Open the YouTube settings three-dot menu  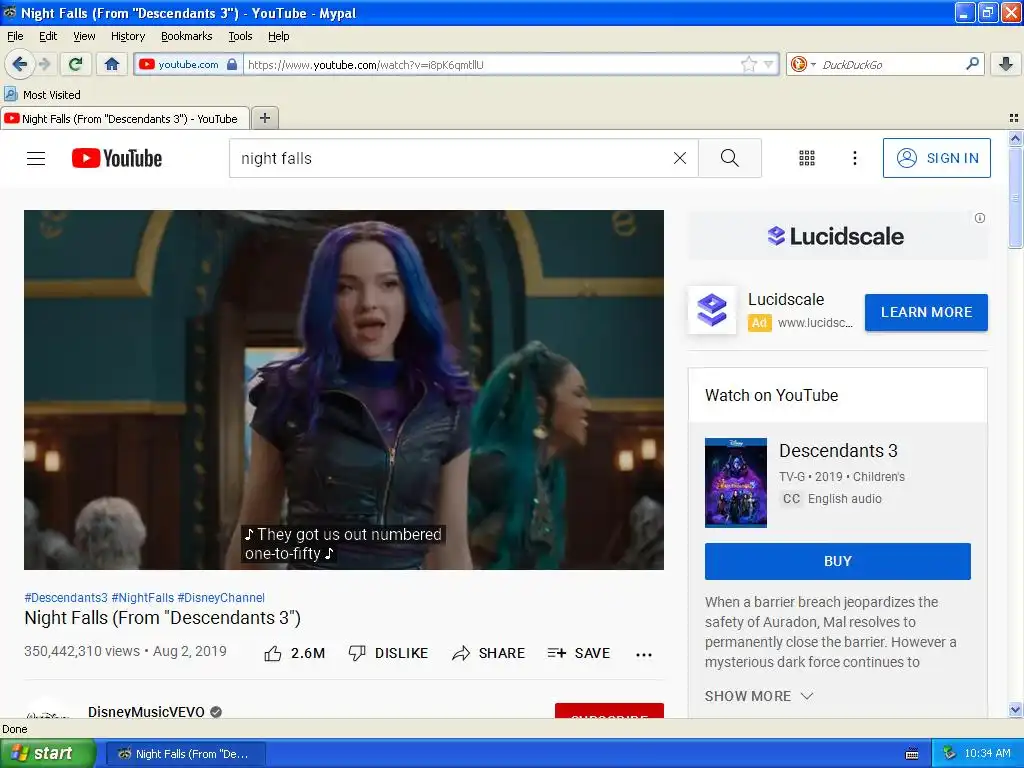coord(854,158)
